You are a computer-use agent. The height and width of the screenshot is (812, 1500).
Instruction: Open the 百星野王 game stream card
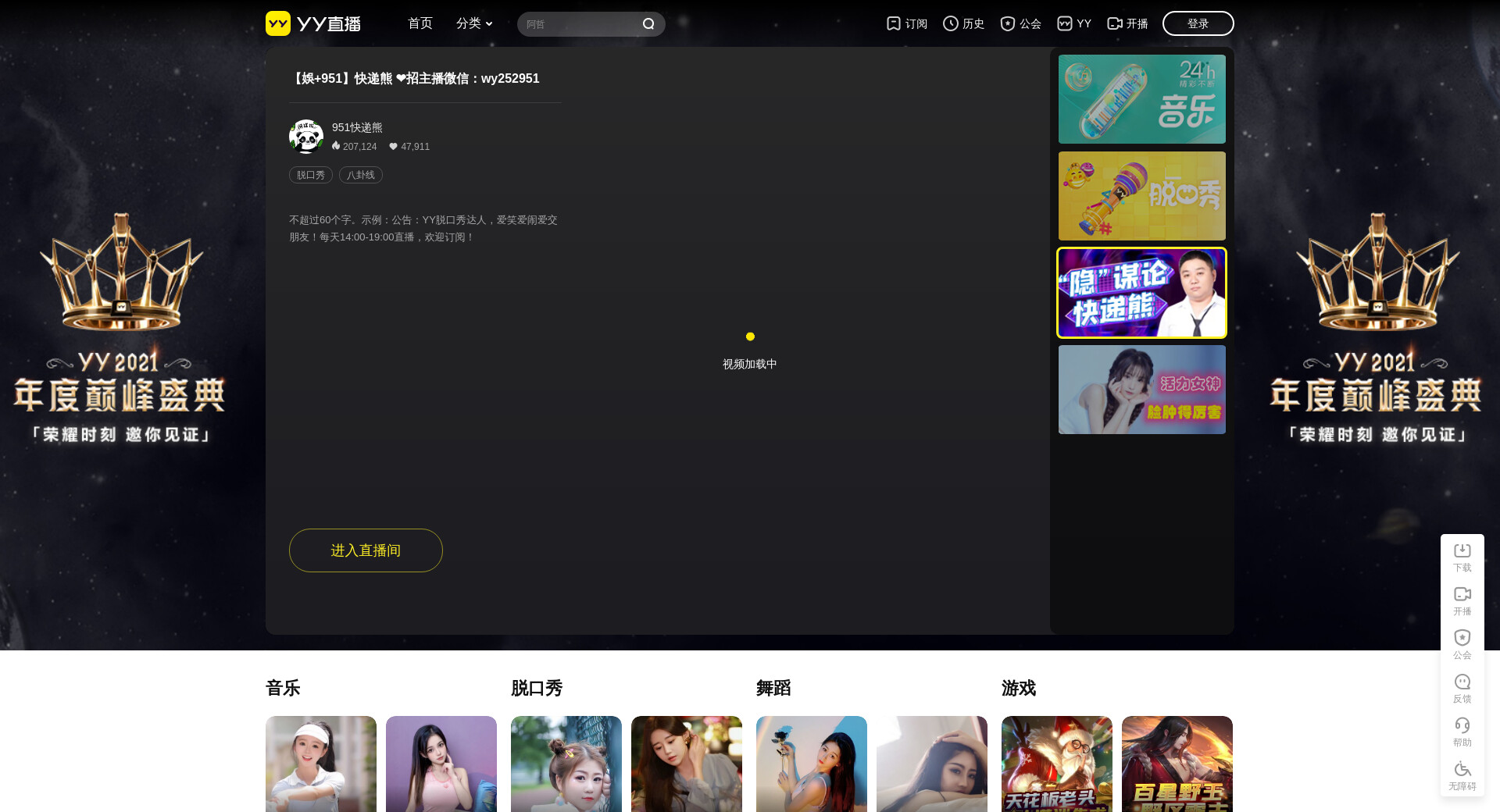pos(1177,764)
